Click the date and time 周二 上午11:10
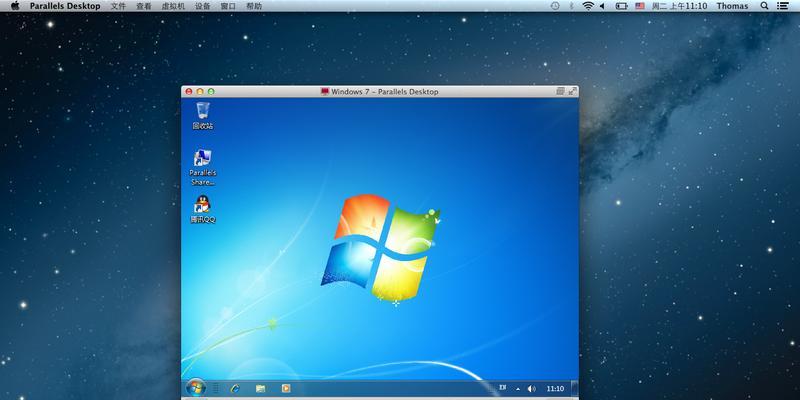Image resolution: width=800 pixels, height=400 pixels. click(x=679, y=6)
